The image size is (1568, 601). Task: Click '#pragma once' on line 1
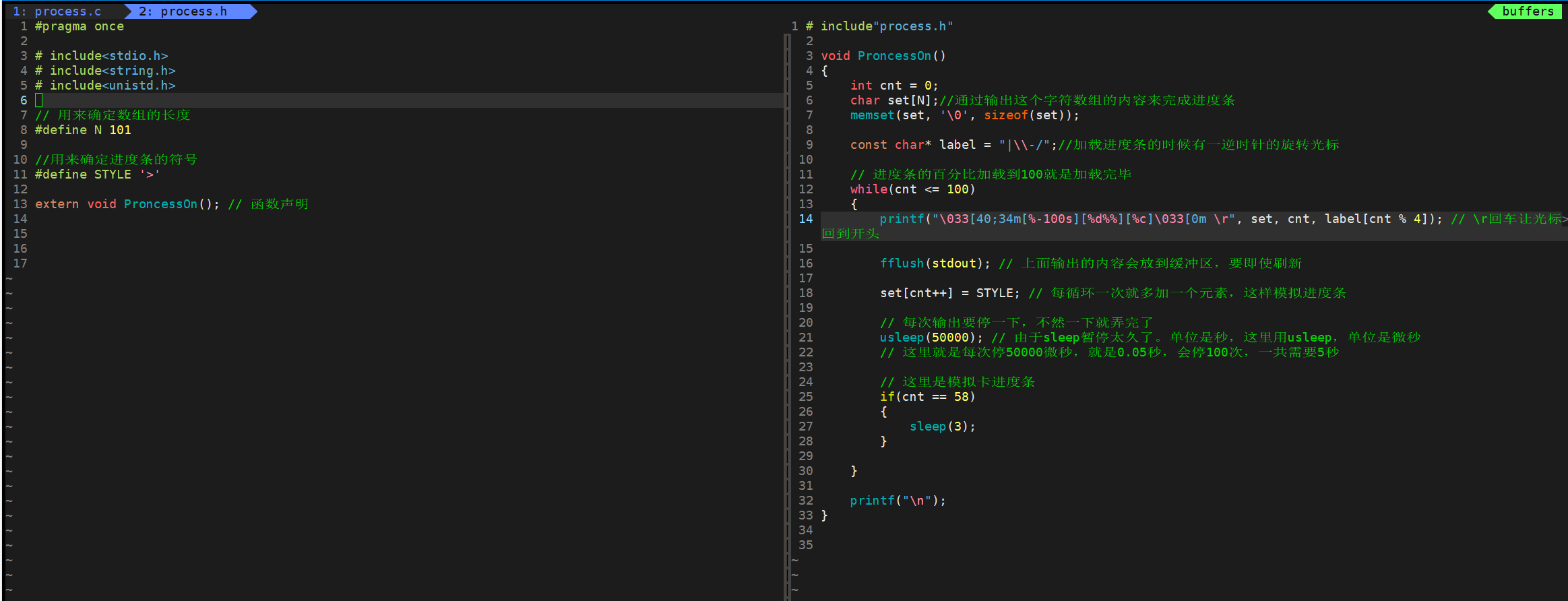[x=80, y=26]
